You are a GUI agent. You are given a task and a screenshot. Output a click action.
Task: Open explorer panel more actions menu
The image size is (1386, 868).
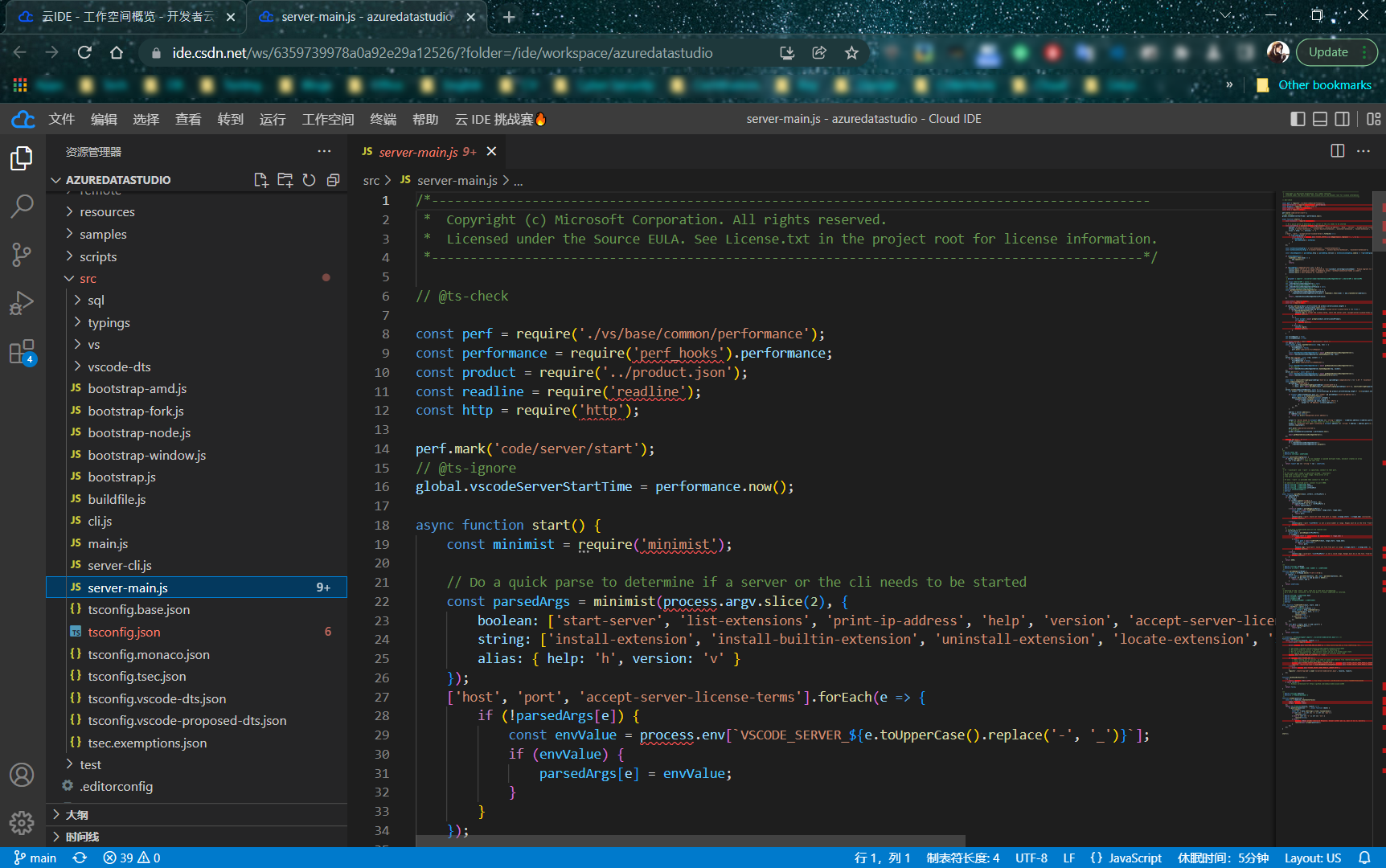pyautogui.click(x=324, y=151)
